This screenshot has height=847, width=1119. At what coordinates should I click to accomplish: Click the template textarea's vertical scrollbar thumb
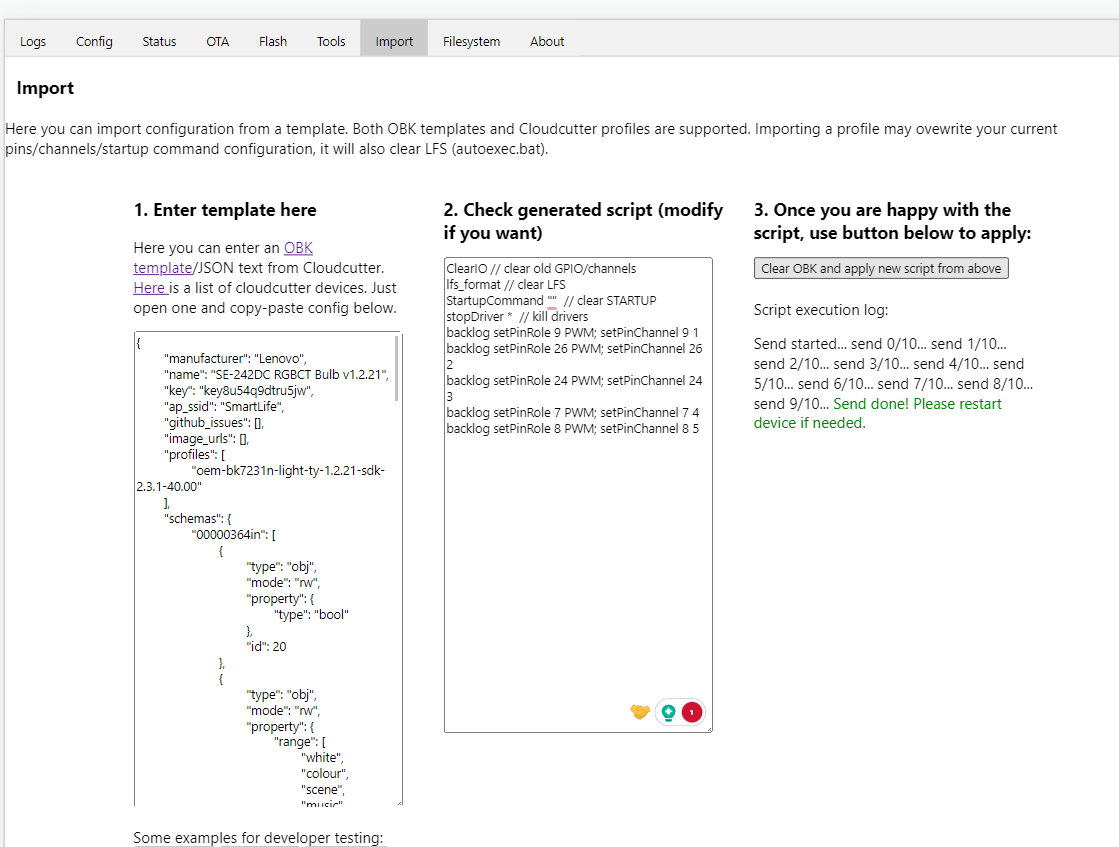[x=396, y=368]
